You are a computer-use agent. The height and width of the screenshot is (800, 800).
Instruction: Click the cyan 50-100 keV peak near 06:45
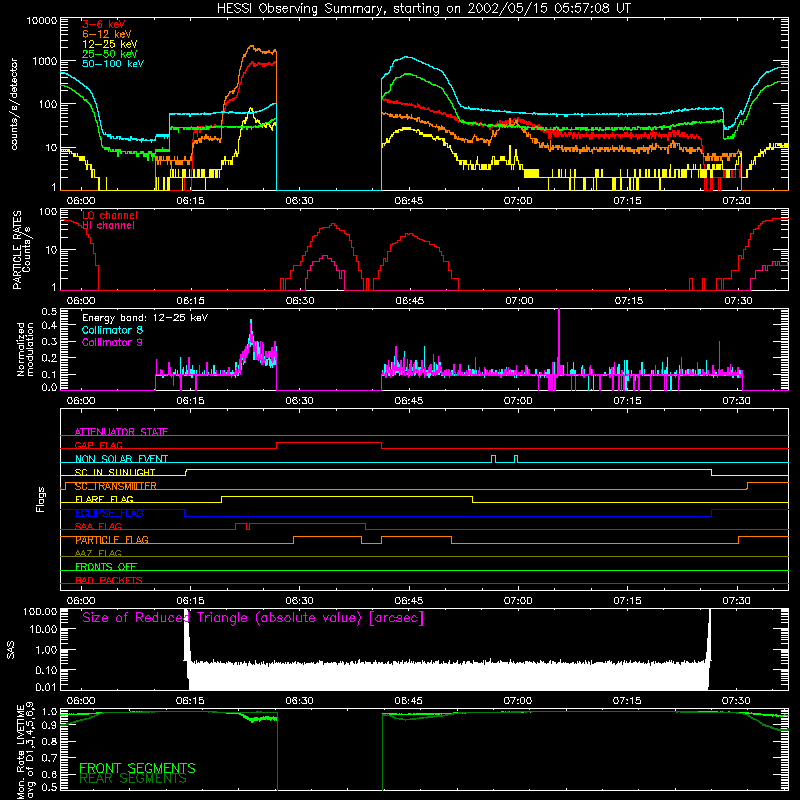click(x=406, y=57)
